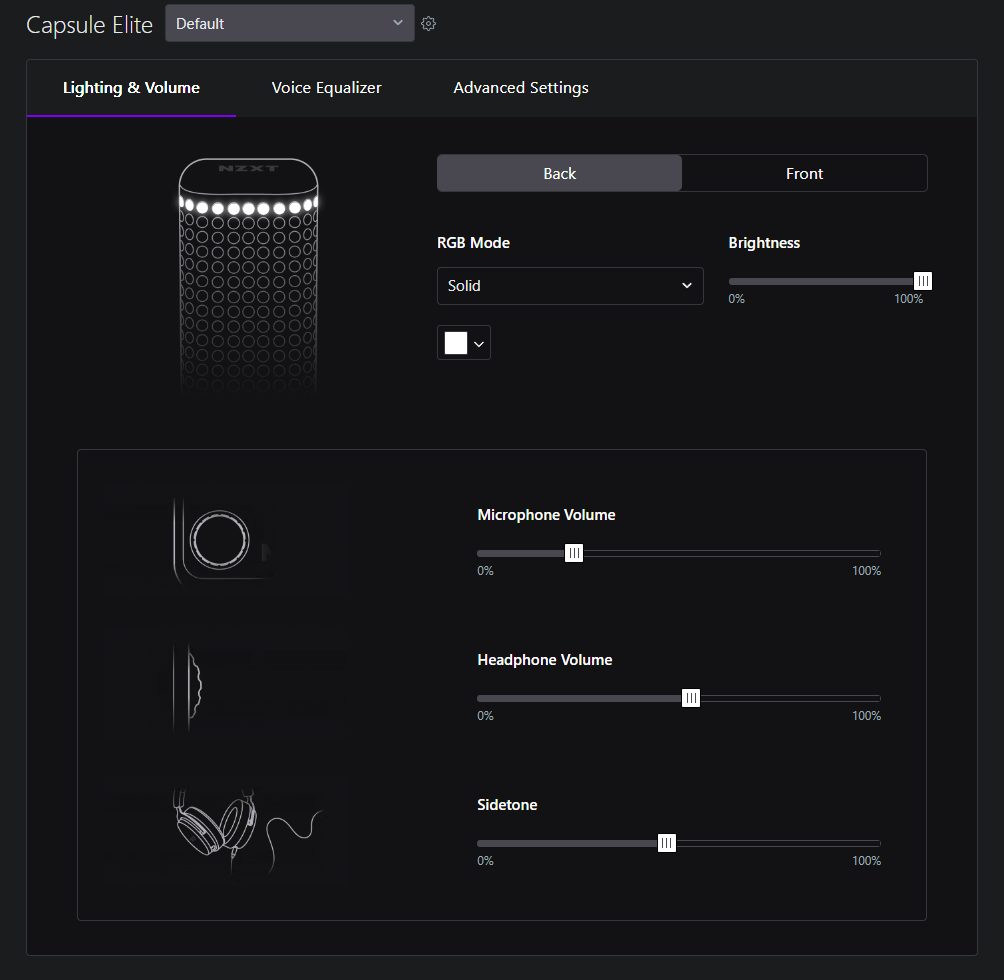Click the Sidetone slider handle
The width and height of the screenshot is (1004, 980).
click(667, 843)
